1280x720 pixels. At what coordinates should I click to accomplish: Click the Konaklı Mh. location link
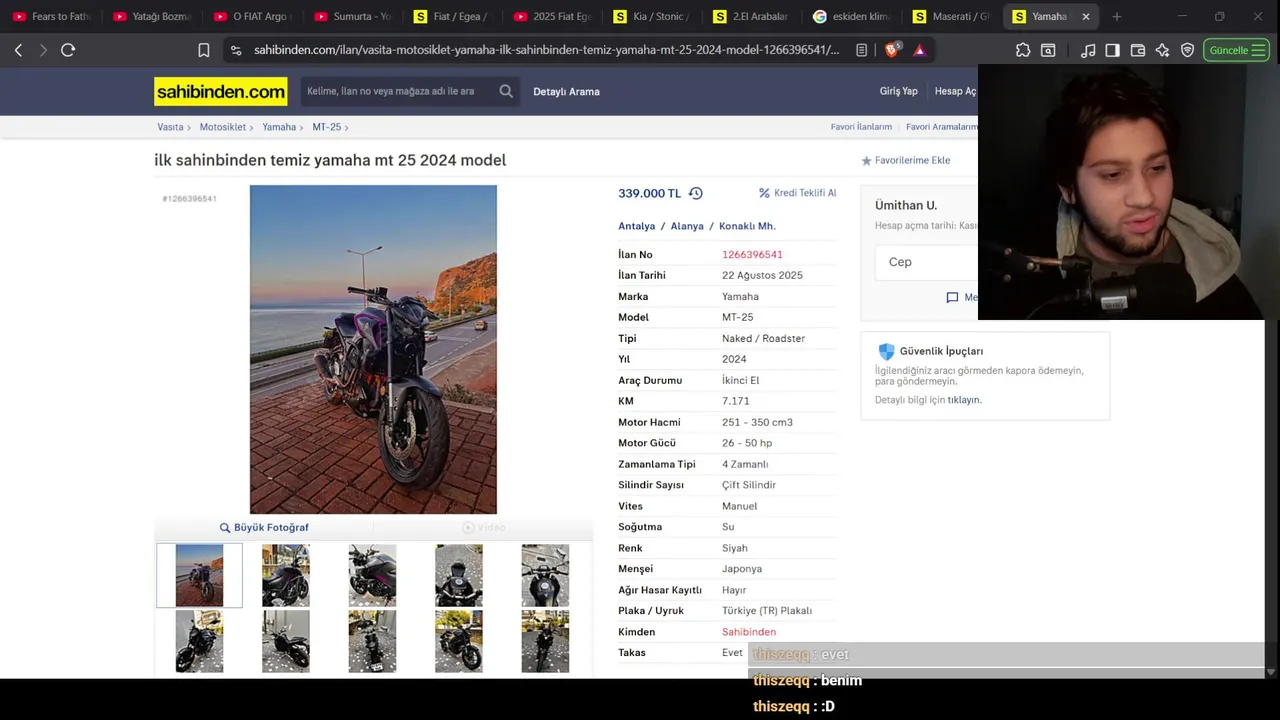coord(747,226)
